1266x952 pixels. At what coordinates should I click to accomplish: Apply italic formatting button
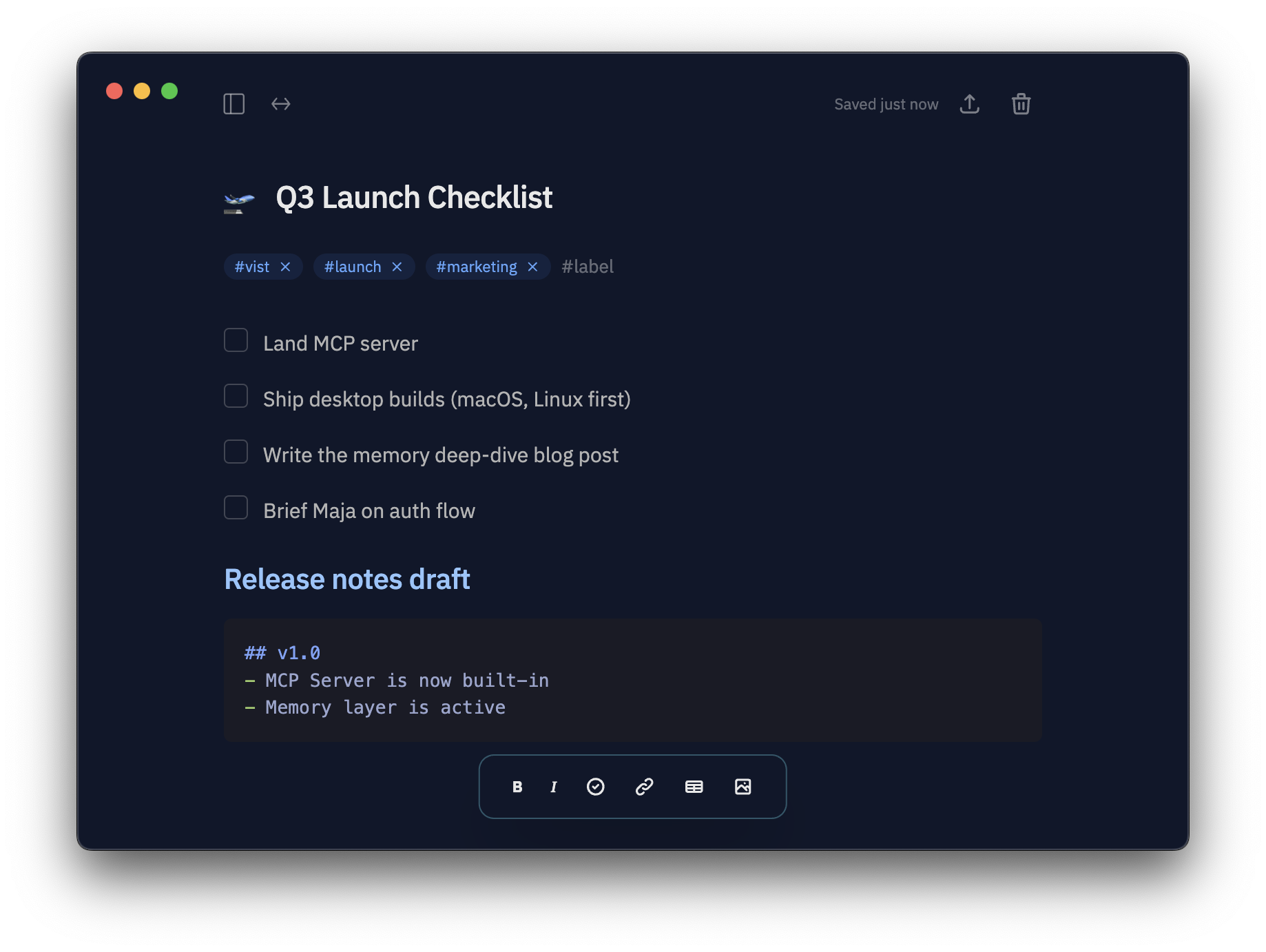(x=554, y=787)
